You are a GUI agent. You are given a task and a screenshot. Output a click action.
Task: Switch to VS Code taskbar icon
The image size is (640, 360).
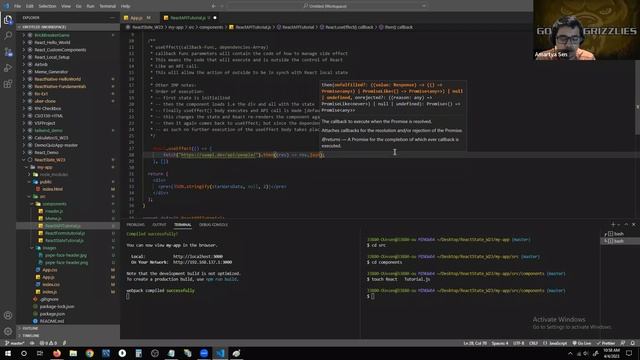(220, 353)
